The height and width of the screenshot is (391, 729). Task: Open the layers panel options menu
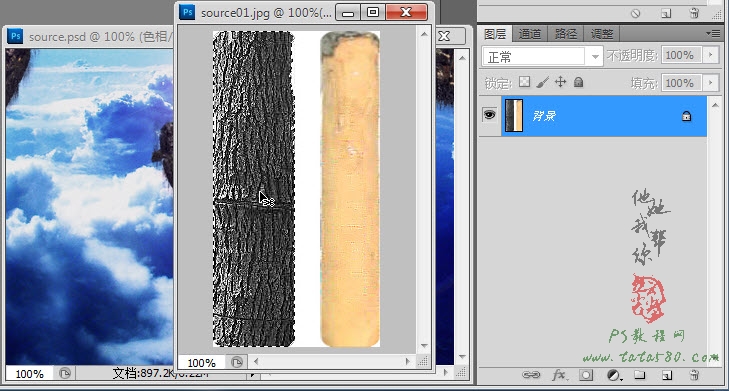tap(713, 33)
